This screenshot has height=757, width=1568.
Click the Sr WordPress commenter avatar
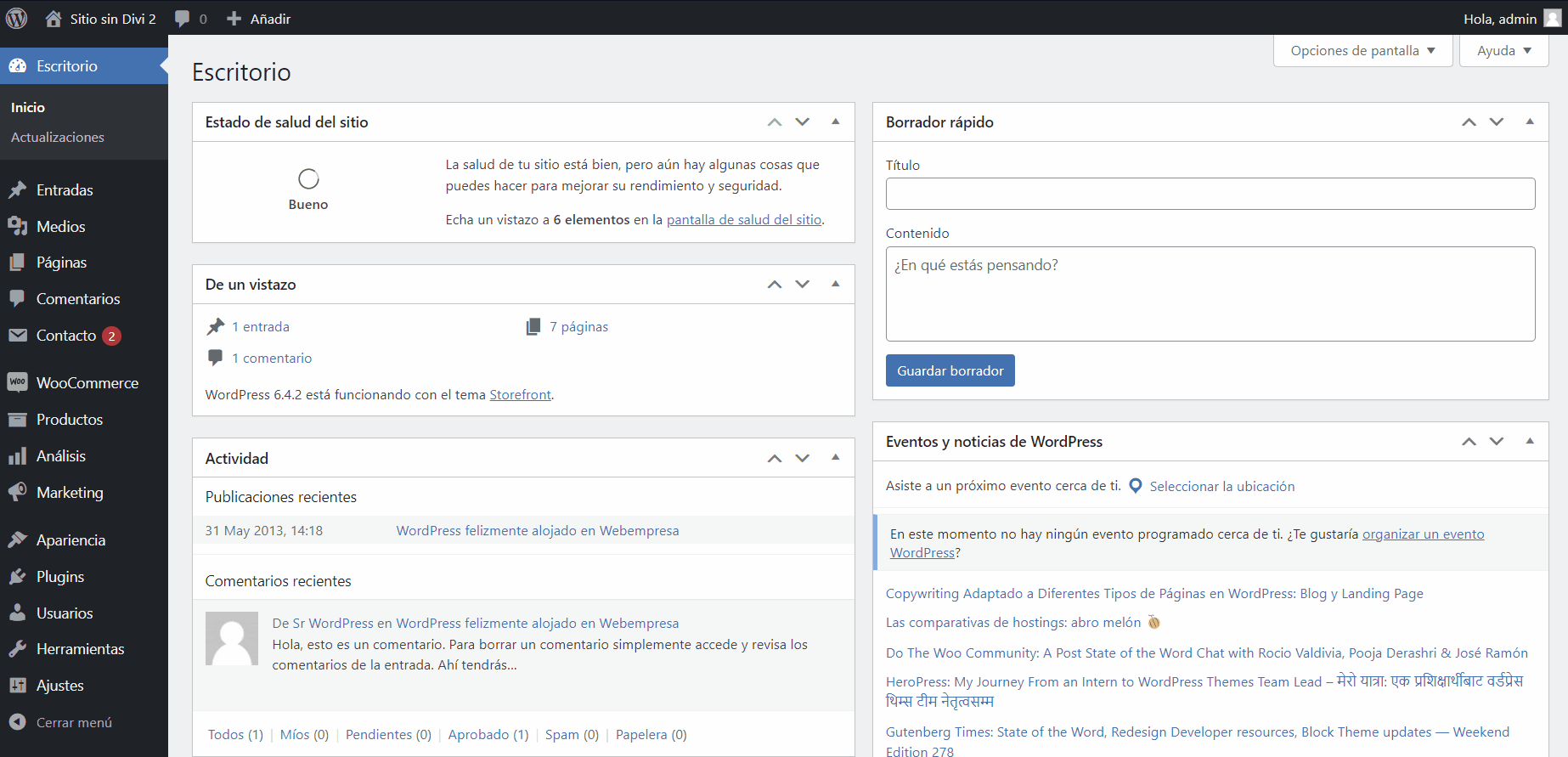click(x=231, y=638)
